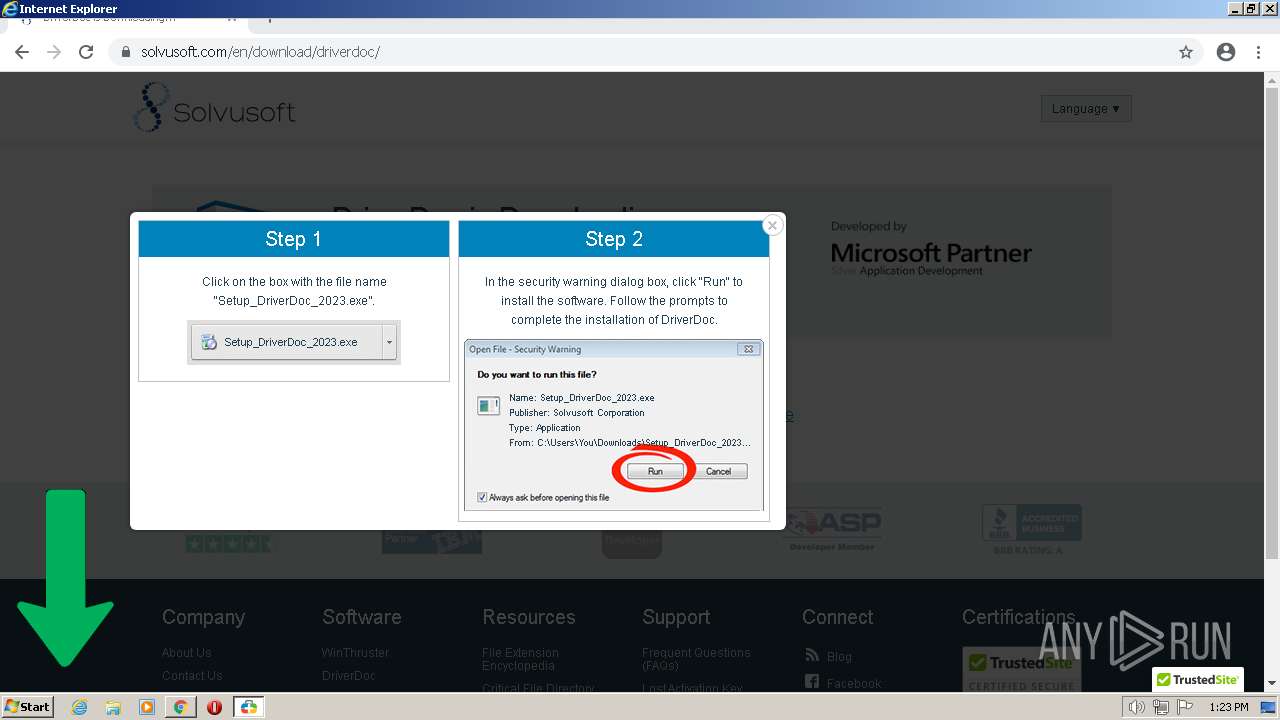Click the Facebook icon in footer
This screenshot has width=1280, height=720.
[812, 682]
